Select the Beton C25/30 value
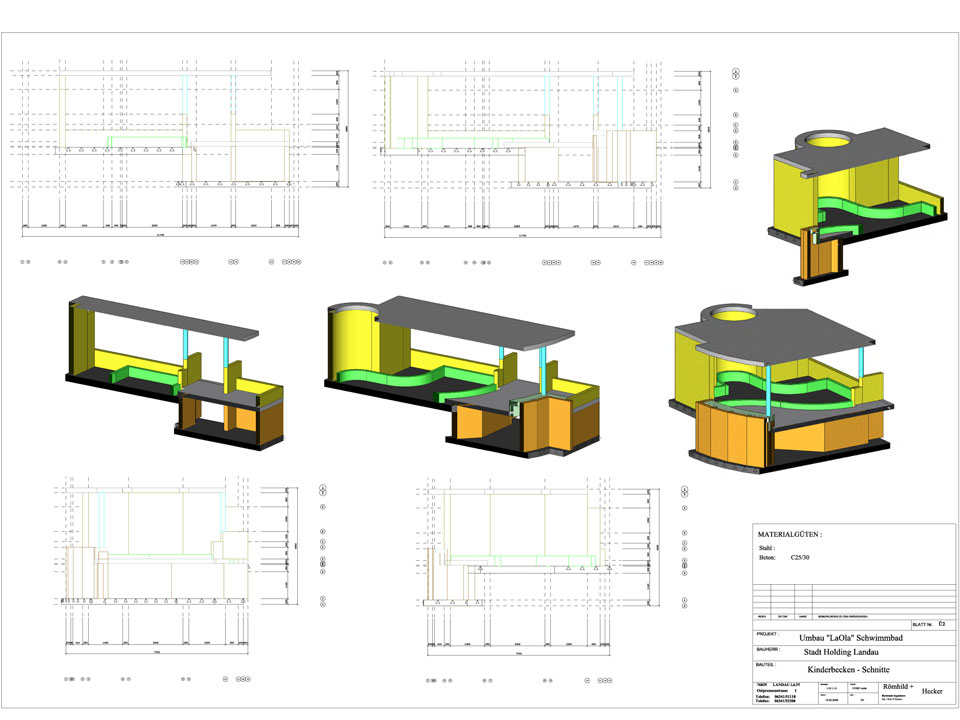This screenshot has width=960, height=720. 801,560
